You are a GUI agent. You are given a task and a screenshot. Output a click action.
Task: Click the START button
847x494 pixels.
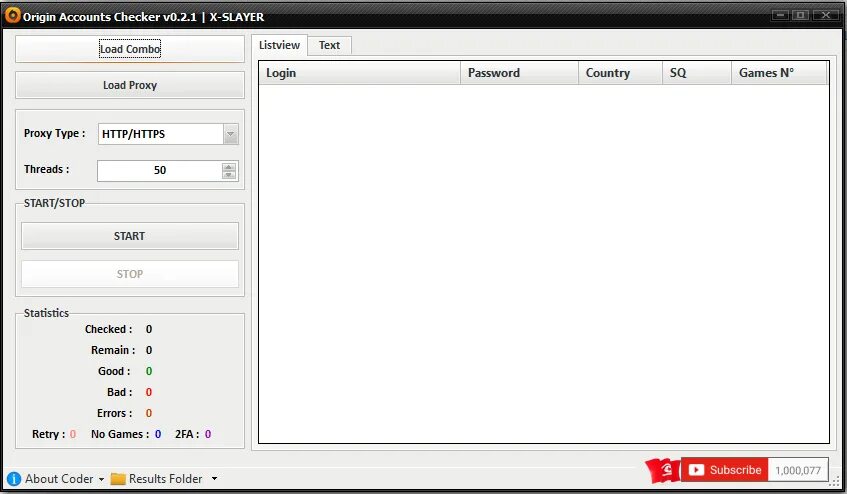pos(130,236)
